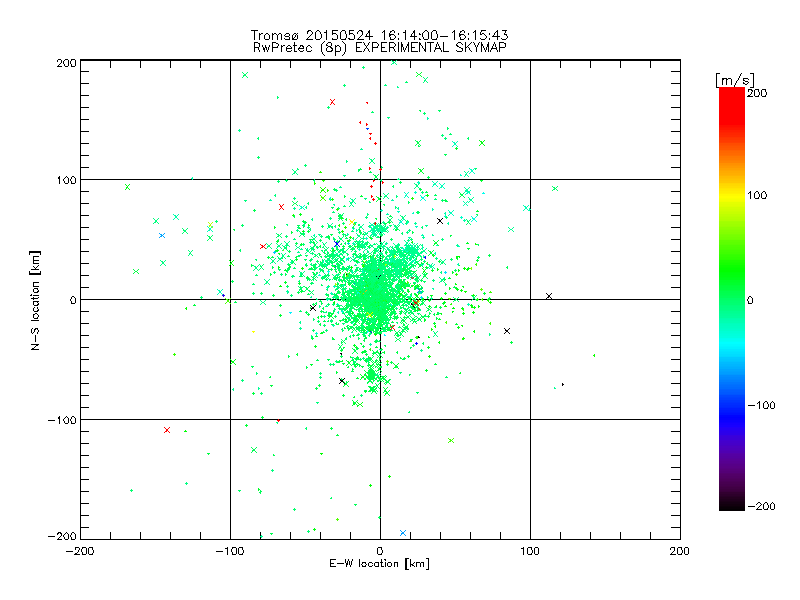Click the E-W axis tick label "200"
Screen dimensions: 800x600
(x=680, y=551)
